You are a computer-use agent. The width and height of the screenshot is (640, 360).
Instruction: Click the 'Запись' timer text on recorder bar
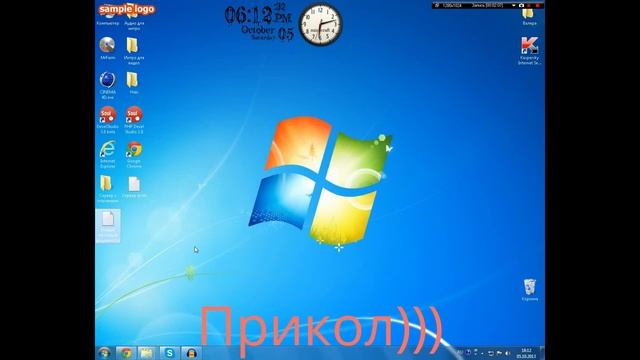click(487, 5)
